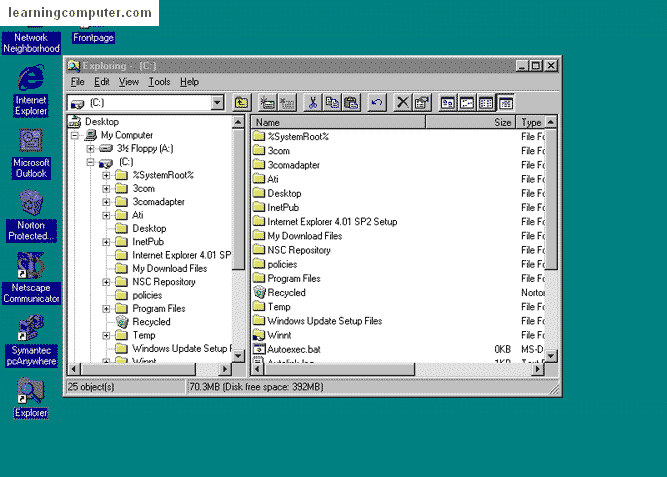Open the Tools menu

pos(159,82)
